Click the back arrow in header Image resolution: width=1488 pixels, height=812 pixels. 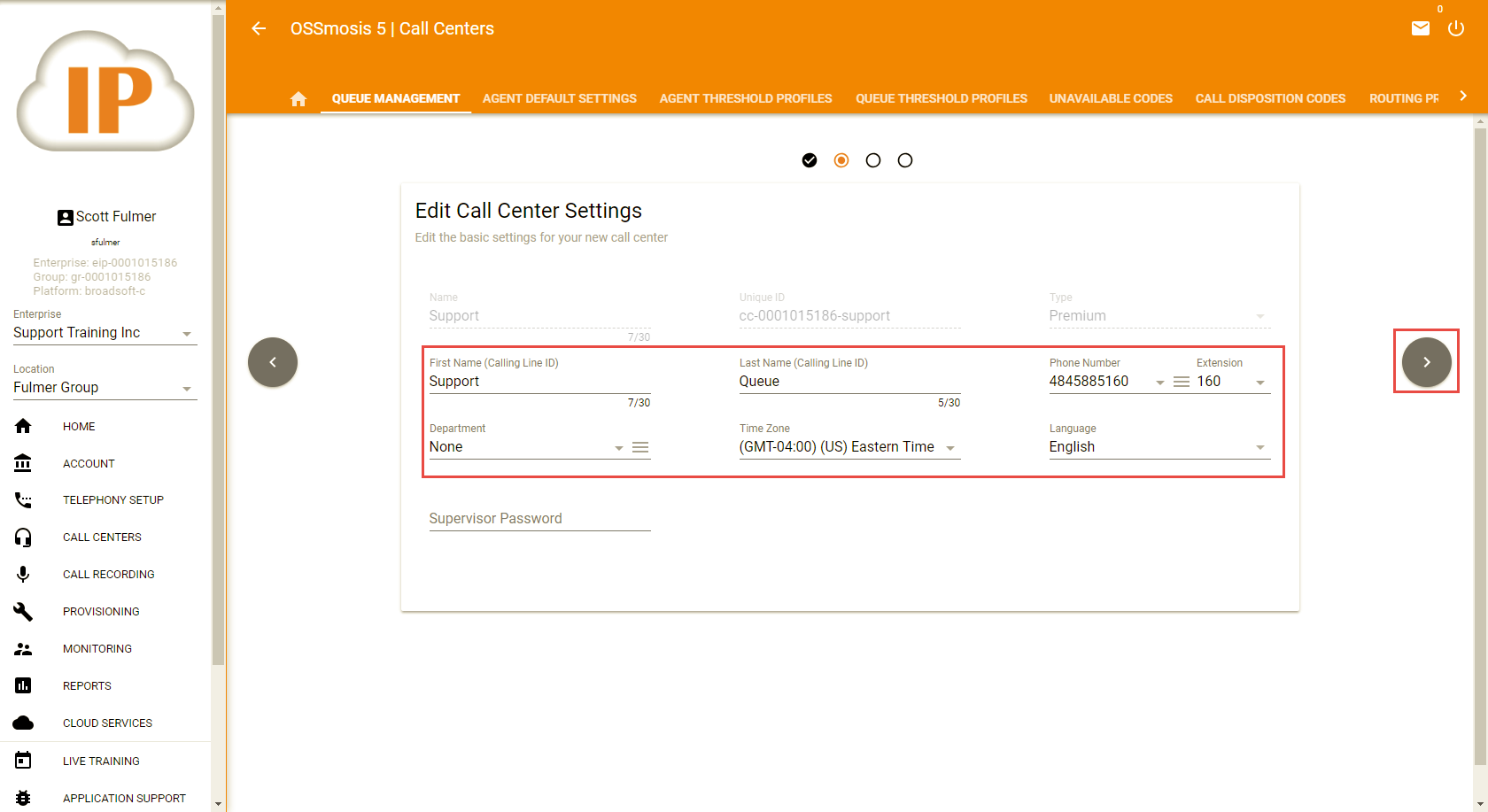(259, 28)
